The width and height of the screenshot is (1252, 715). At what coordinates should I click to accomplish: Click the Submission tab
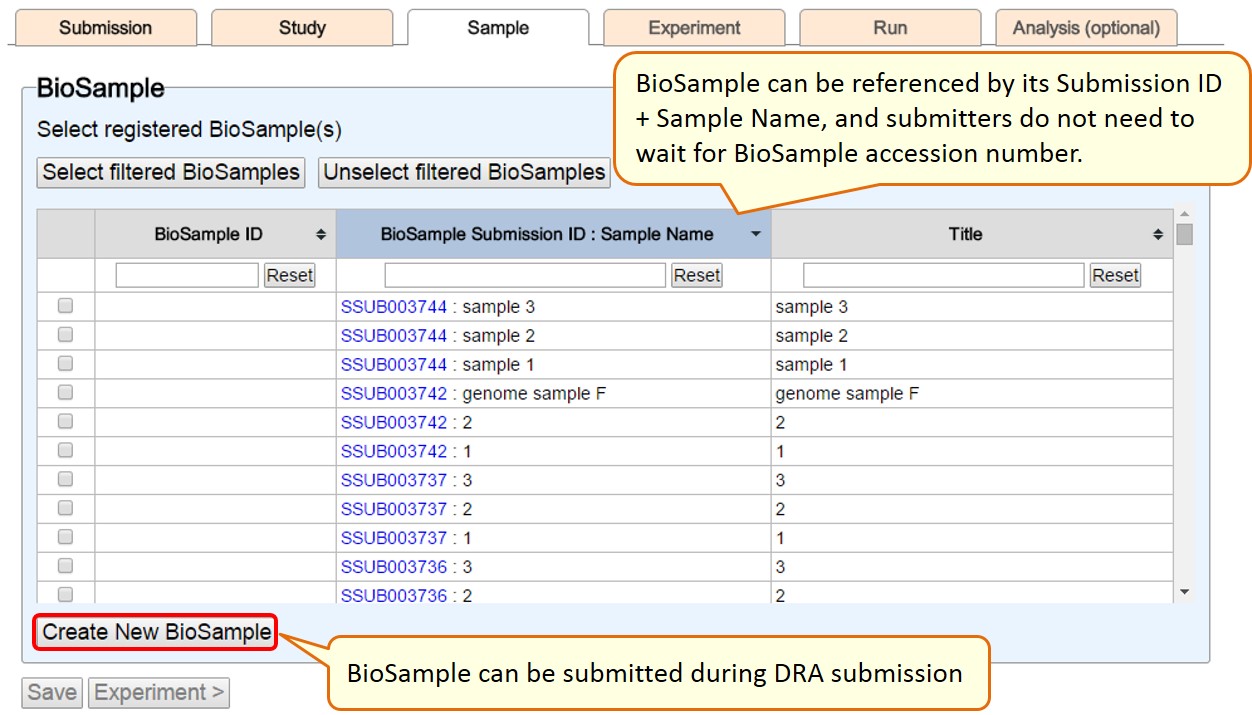pyautogui.click(x=105, y=28)
